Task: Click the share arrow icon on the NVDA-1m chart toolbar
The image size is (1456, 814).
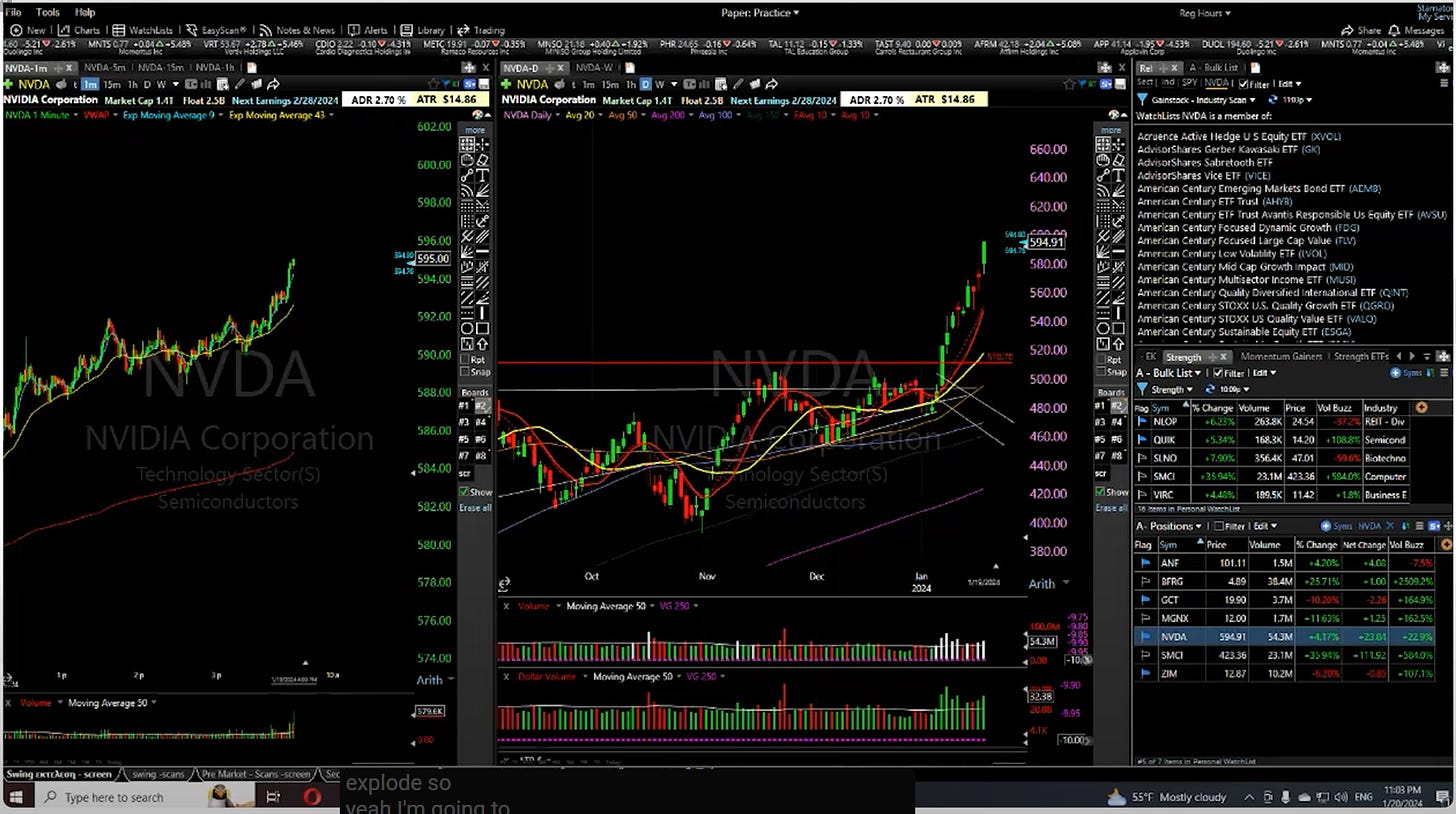Action: [x=273, y=84]
